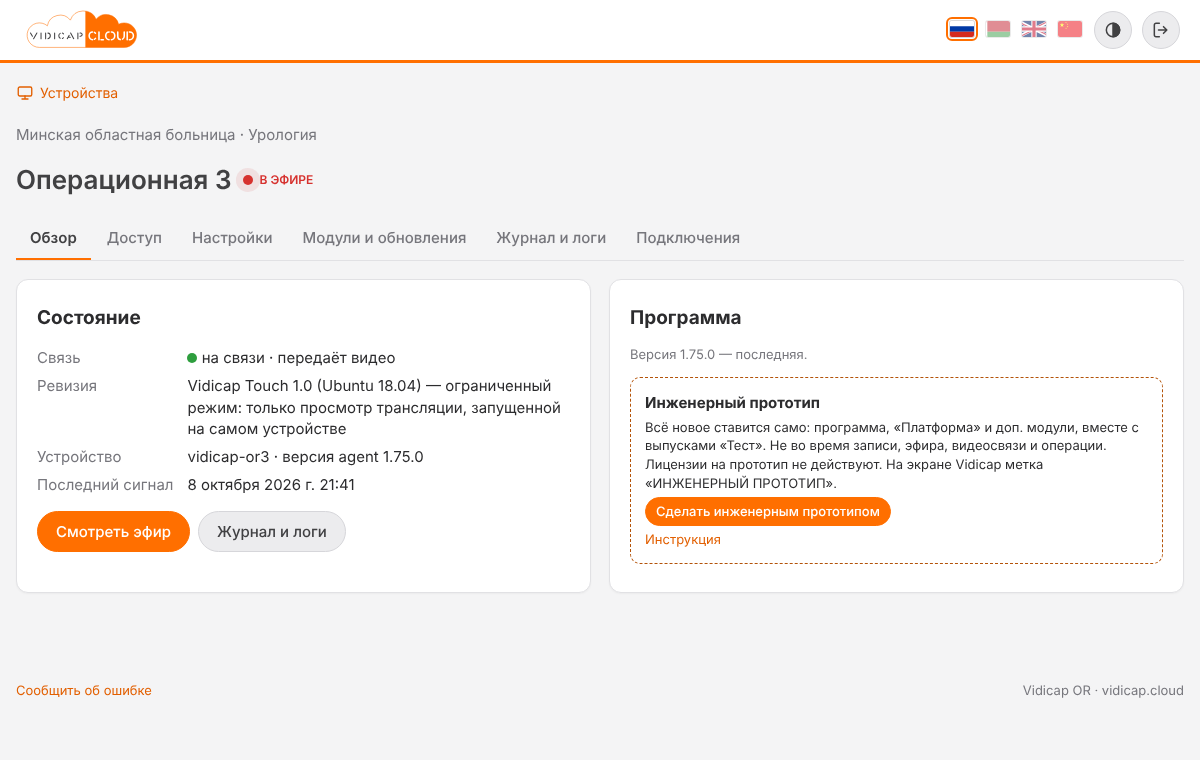The image size is (1200, 760).
Task: Switch language to Chinese flag
Action: point(1070,29)
